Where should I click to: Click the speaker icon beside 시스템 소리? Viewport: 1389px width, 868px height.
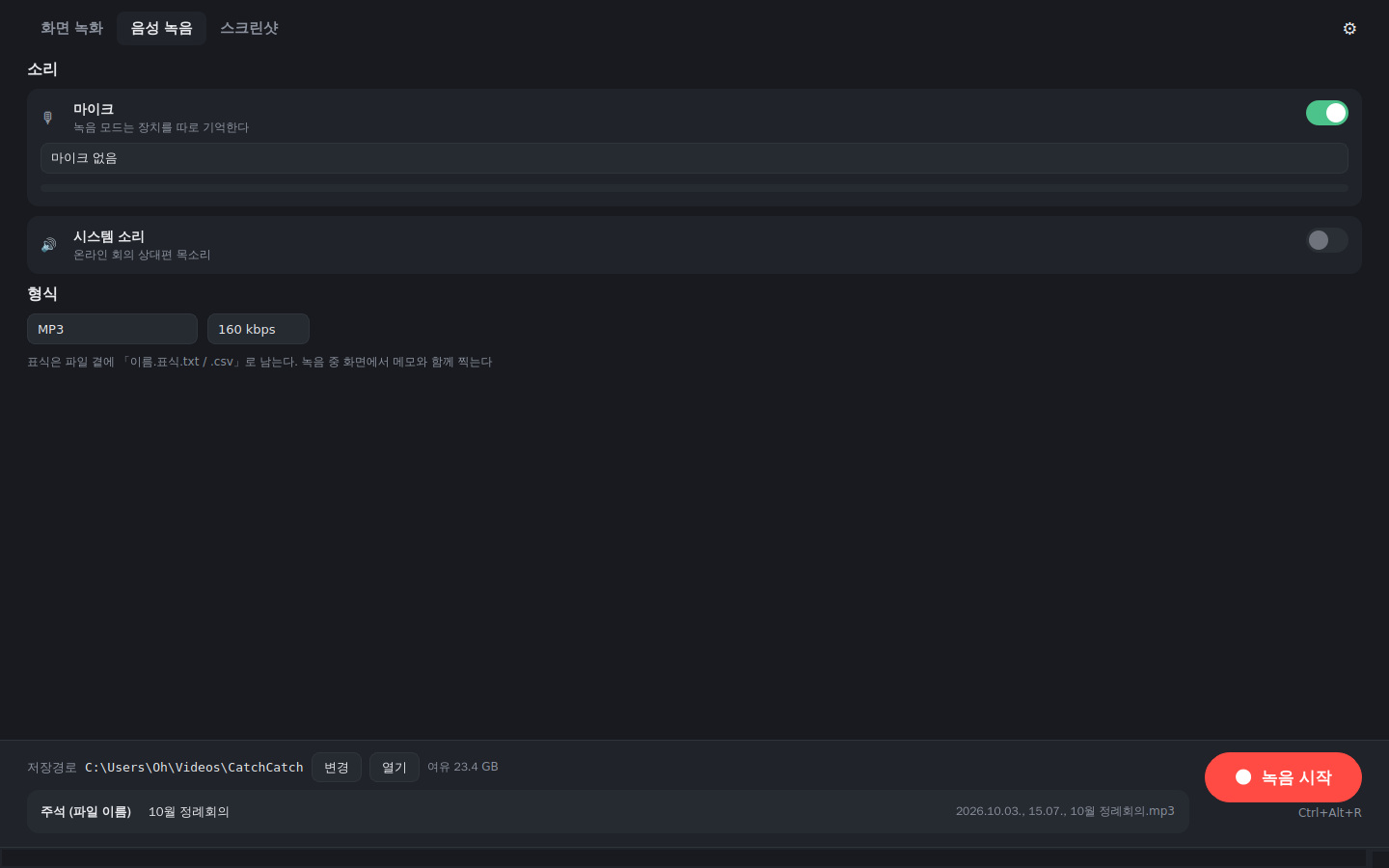48,245
